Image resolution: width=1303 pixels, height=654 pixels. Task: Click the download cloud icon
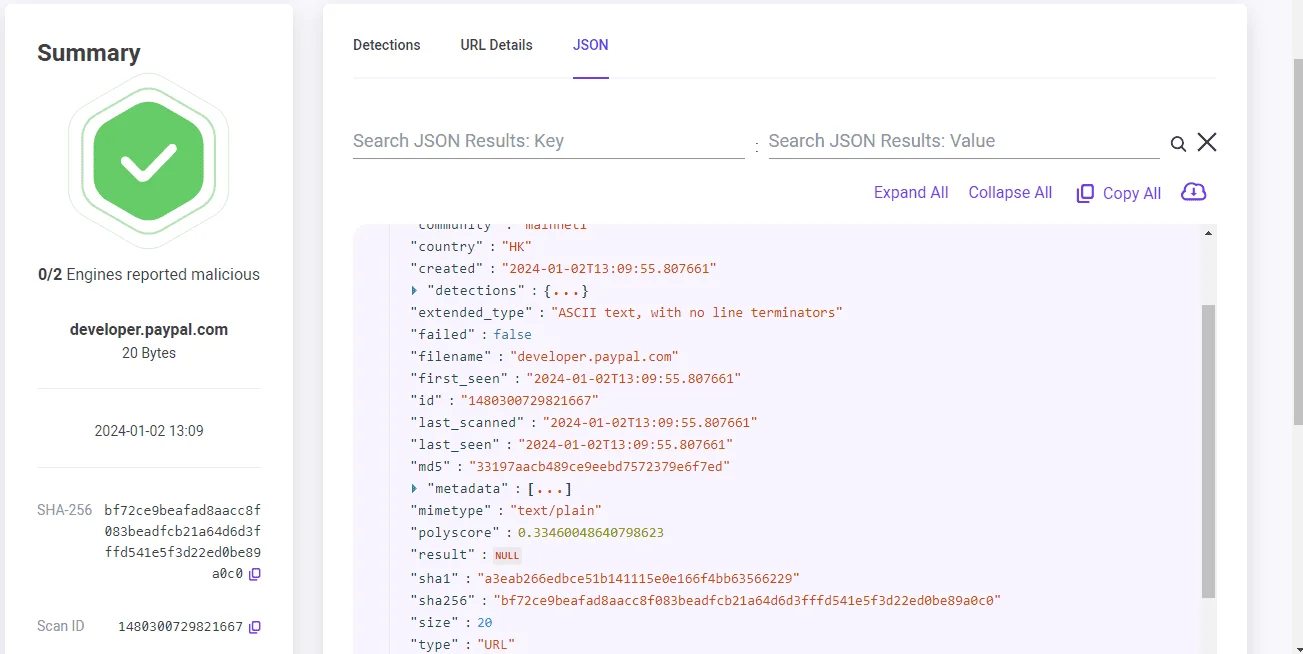(1194, 192)
